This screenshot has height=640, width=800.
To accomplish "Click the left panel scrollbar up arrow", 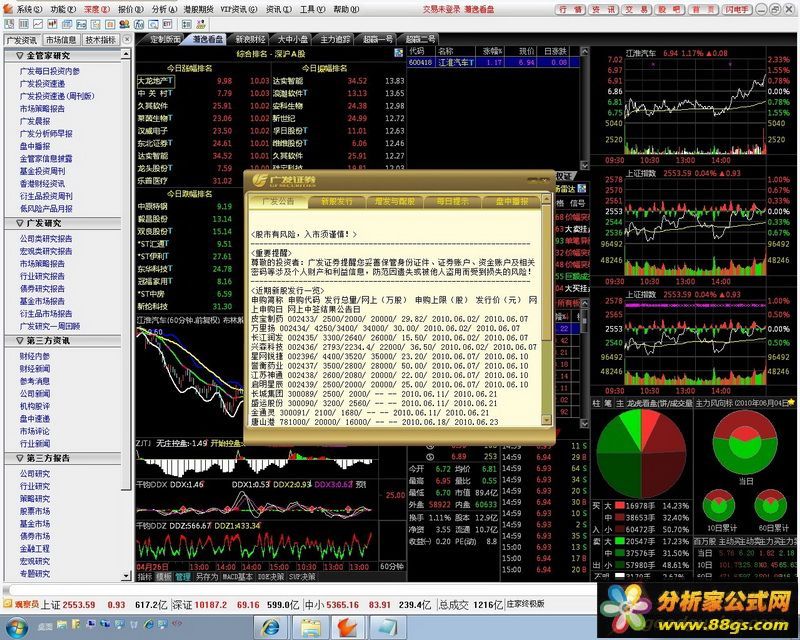I will tap(126, 54).
